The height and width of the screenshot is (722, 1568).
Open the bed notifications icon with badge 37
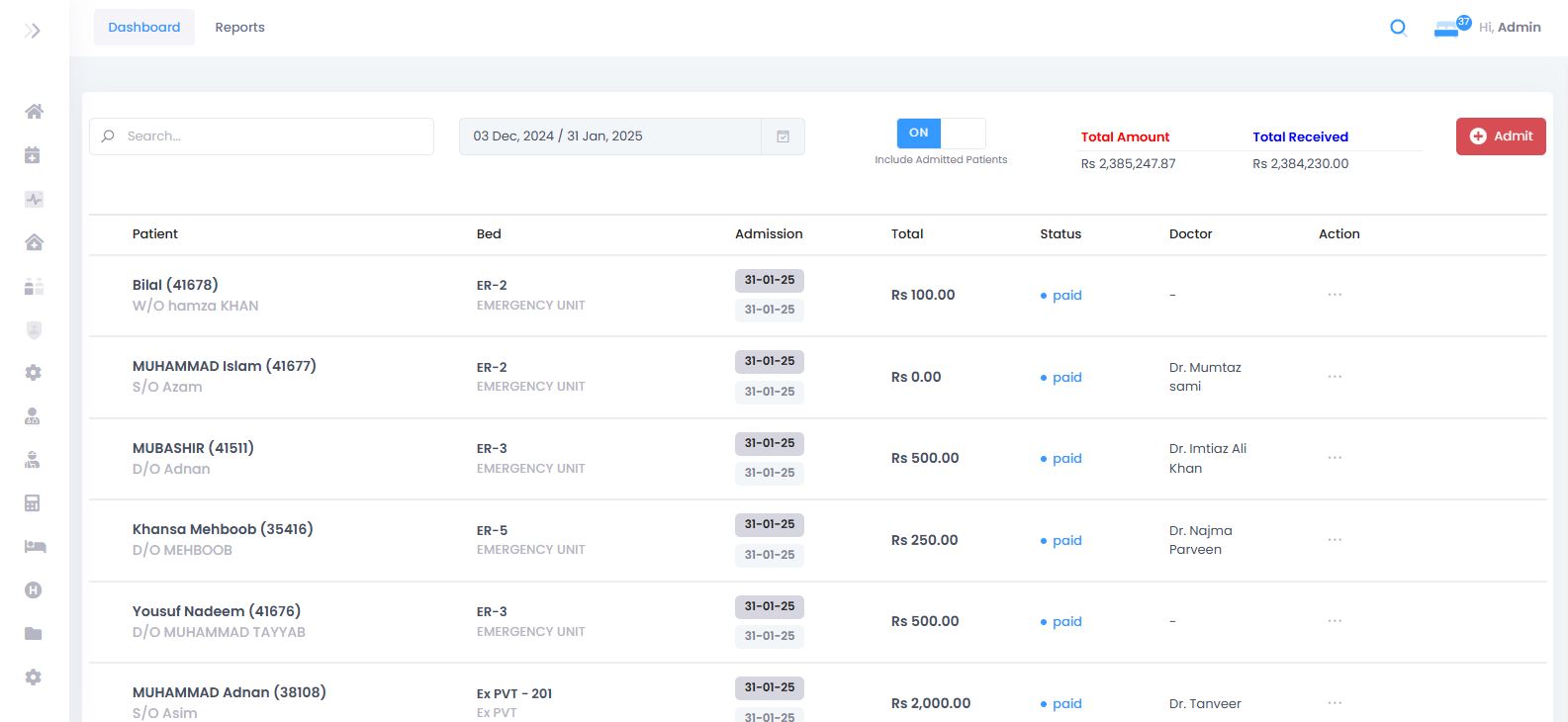tap(1451, 28)
